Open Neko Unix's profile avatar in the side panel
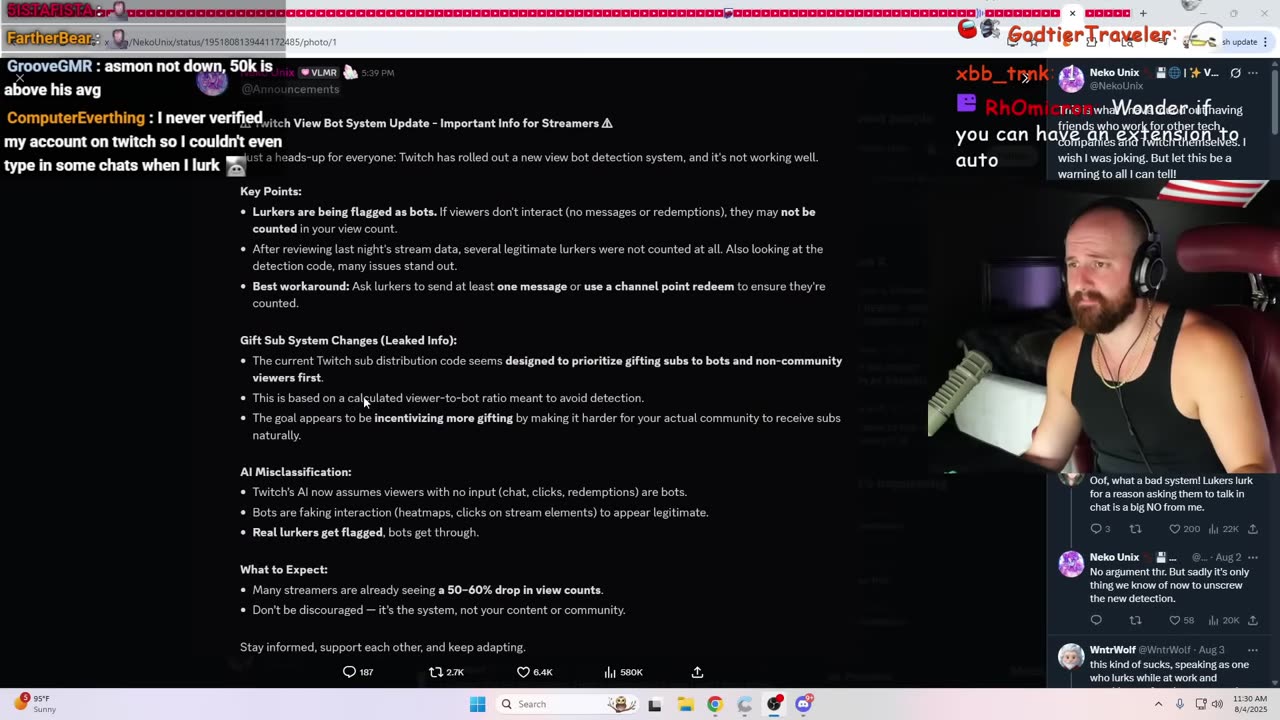This screenshot has height=720, width=1280. [x=1071, y=79]
